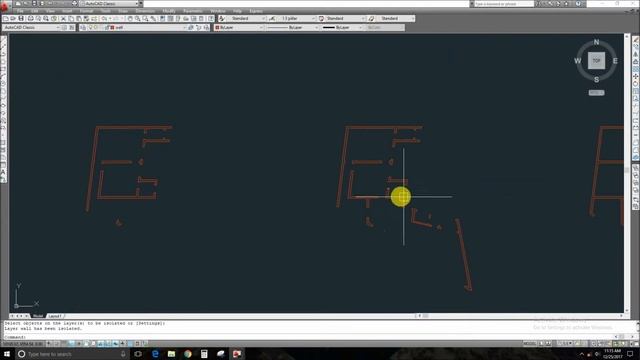
Task: Click the wall layer color swatch
Action: pos(112,27)
